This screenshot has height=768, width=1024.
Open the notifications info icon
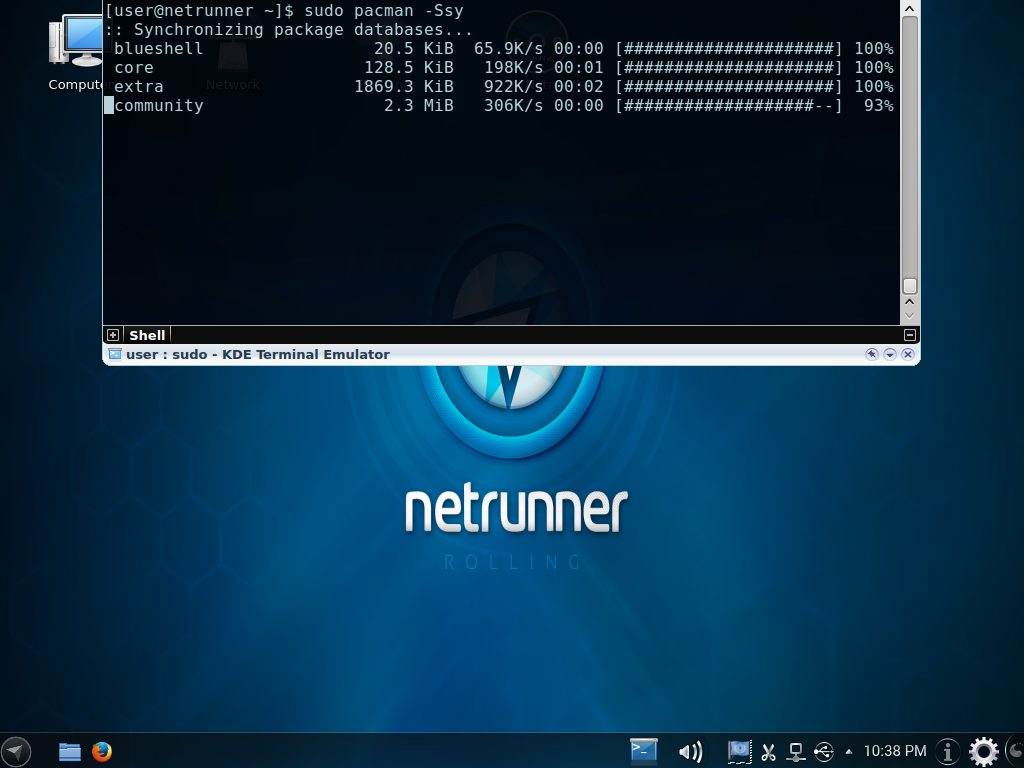coord(948,752)
